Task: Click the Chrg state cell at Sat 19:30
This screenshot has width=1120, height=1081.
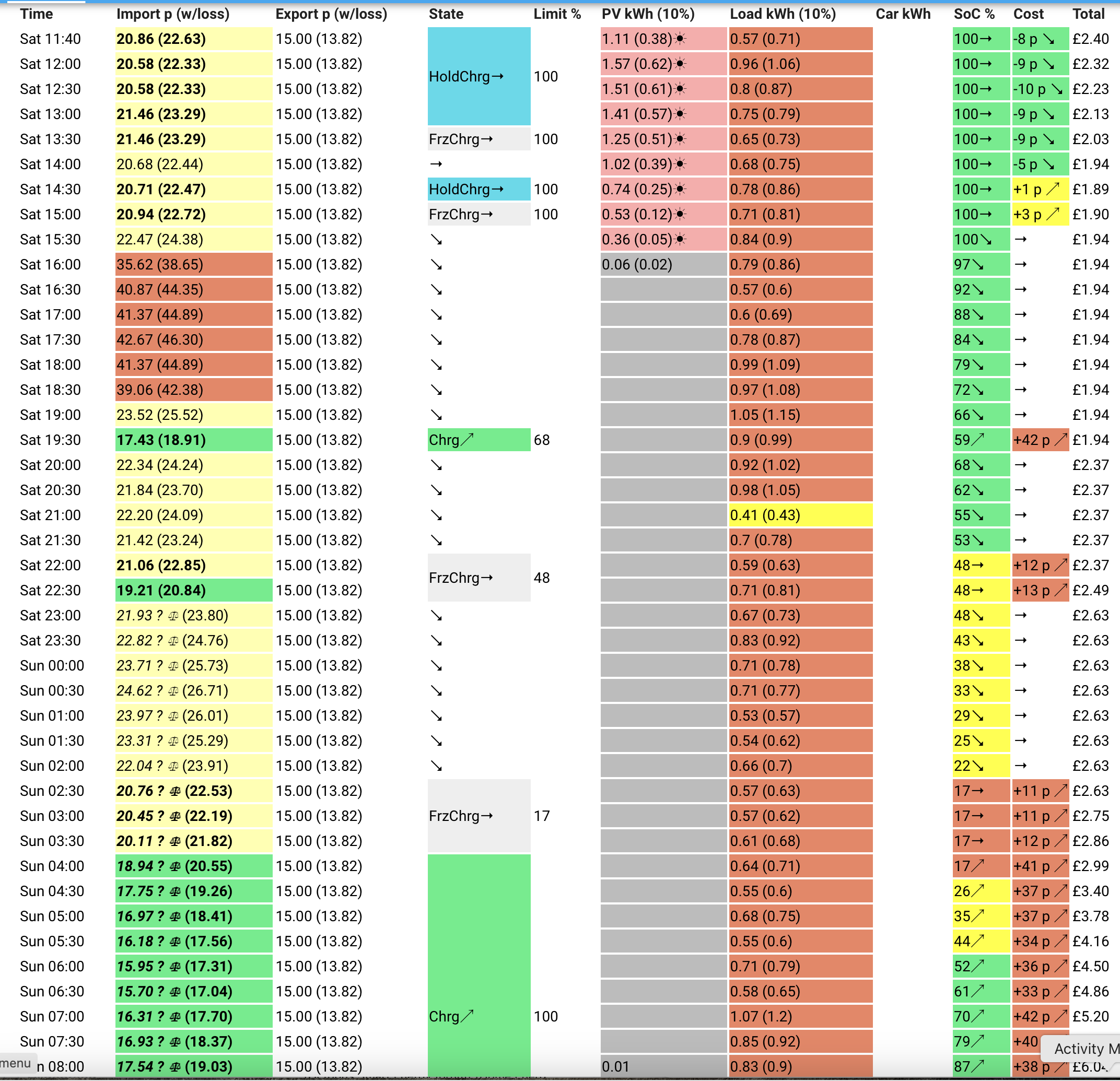Action: point(479,440)
